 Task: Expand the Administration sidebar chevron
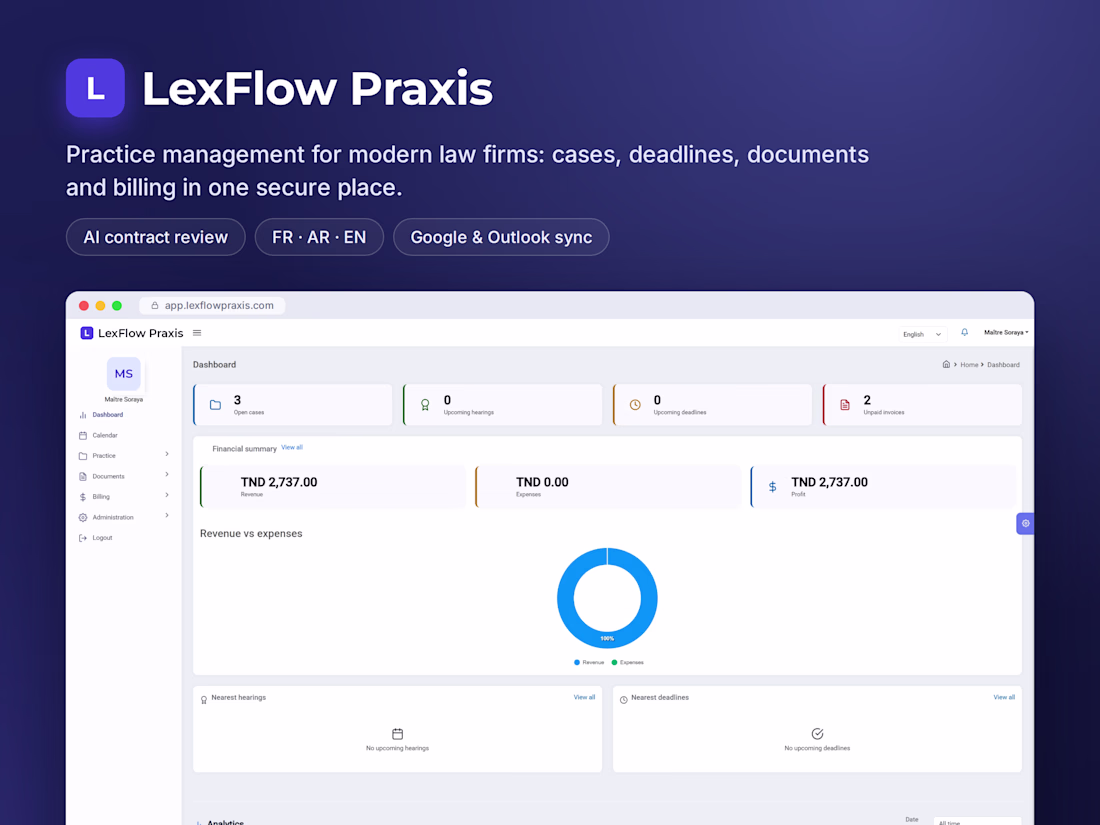click(167, 516)
